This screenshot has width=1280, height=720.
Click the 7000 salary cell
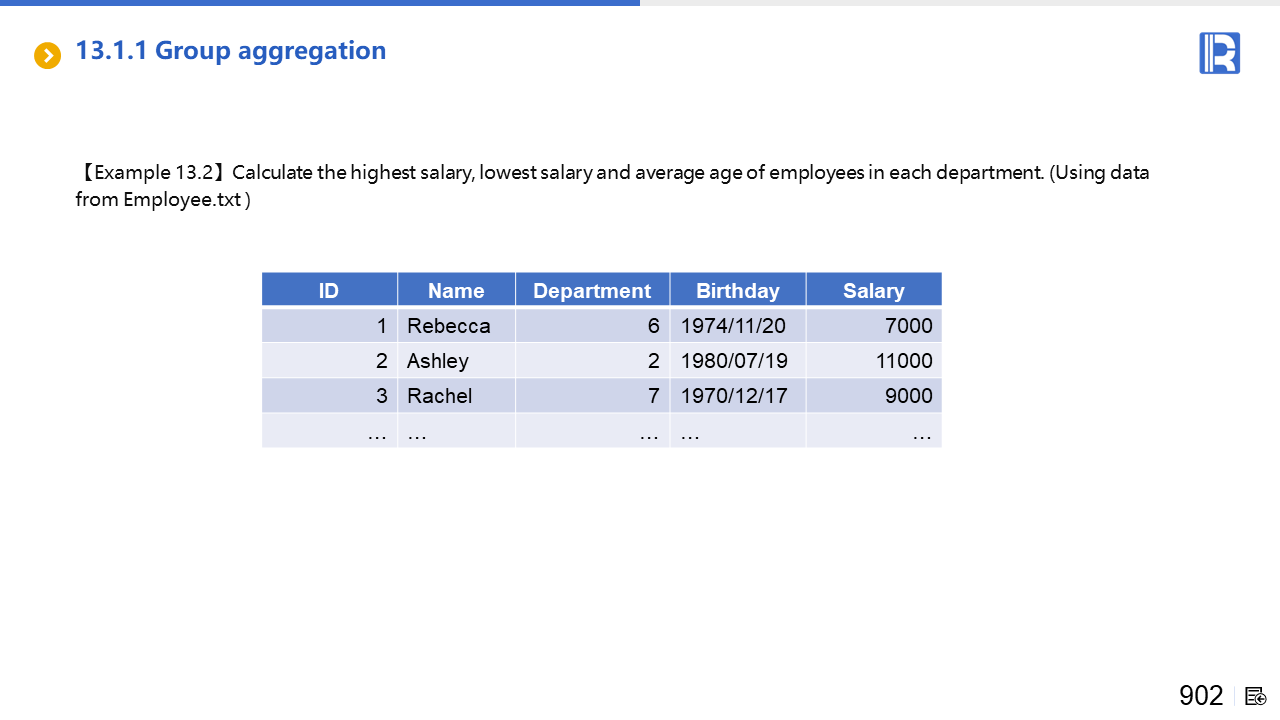(x=908, y=326)
